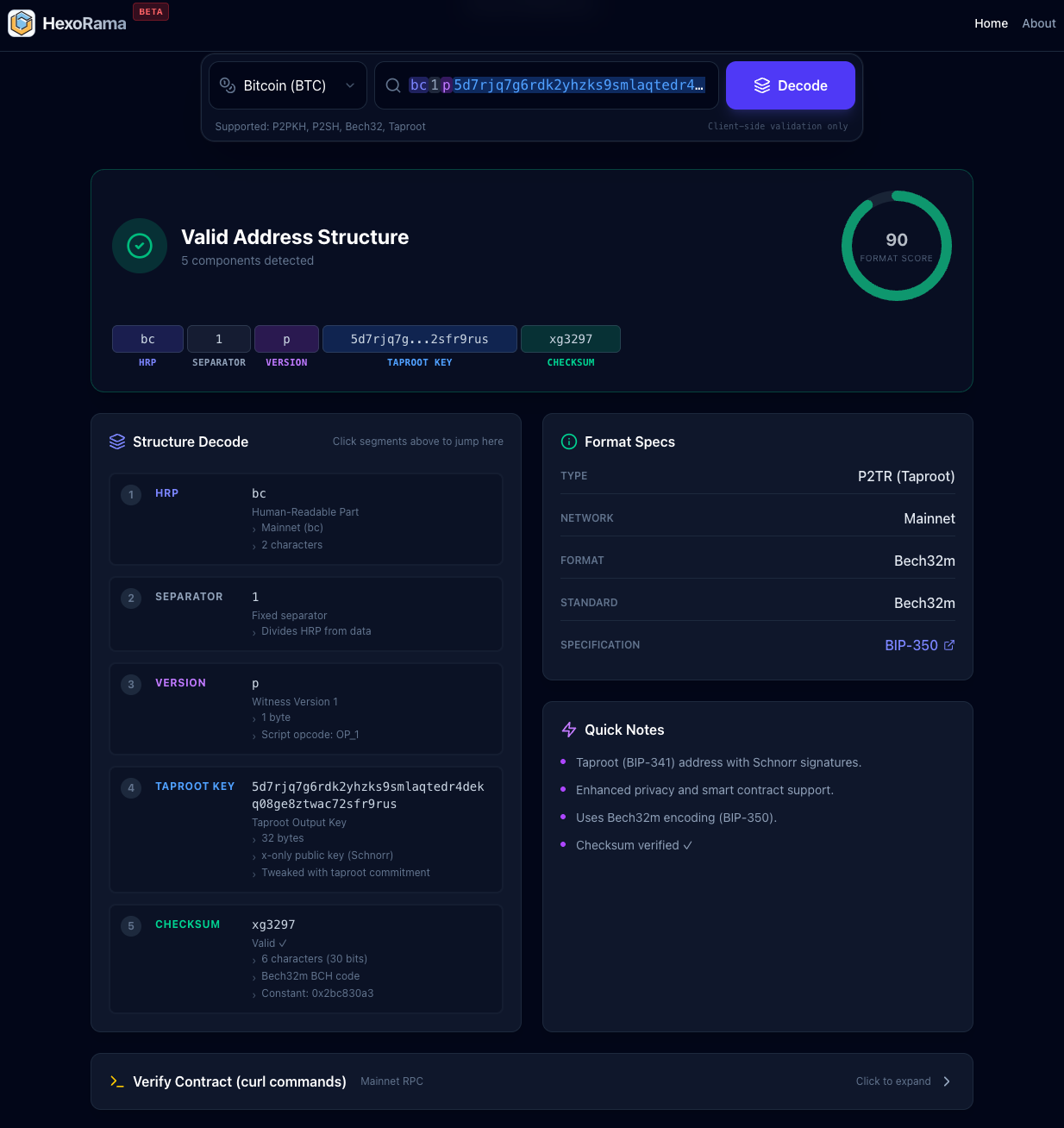Click the external link icon next to BIP-350
This screenshot has width=1064, height=1128.
click(949, 644)
